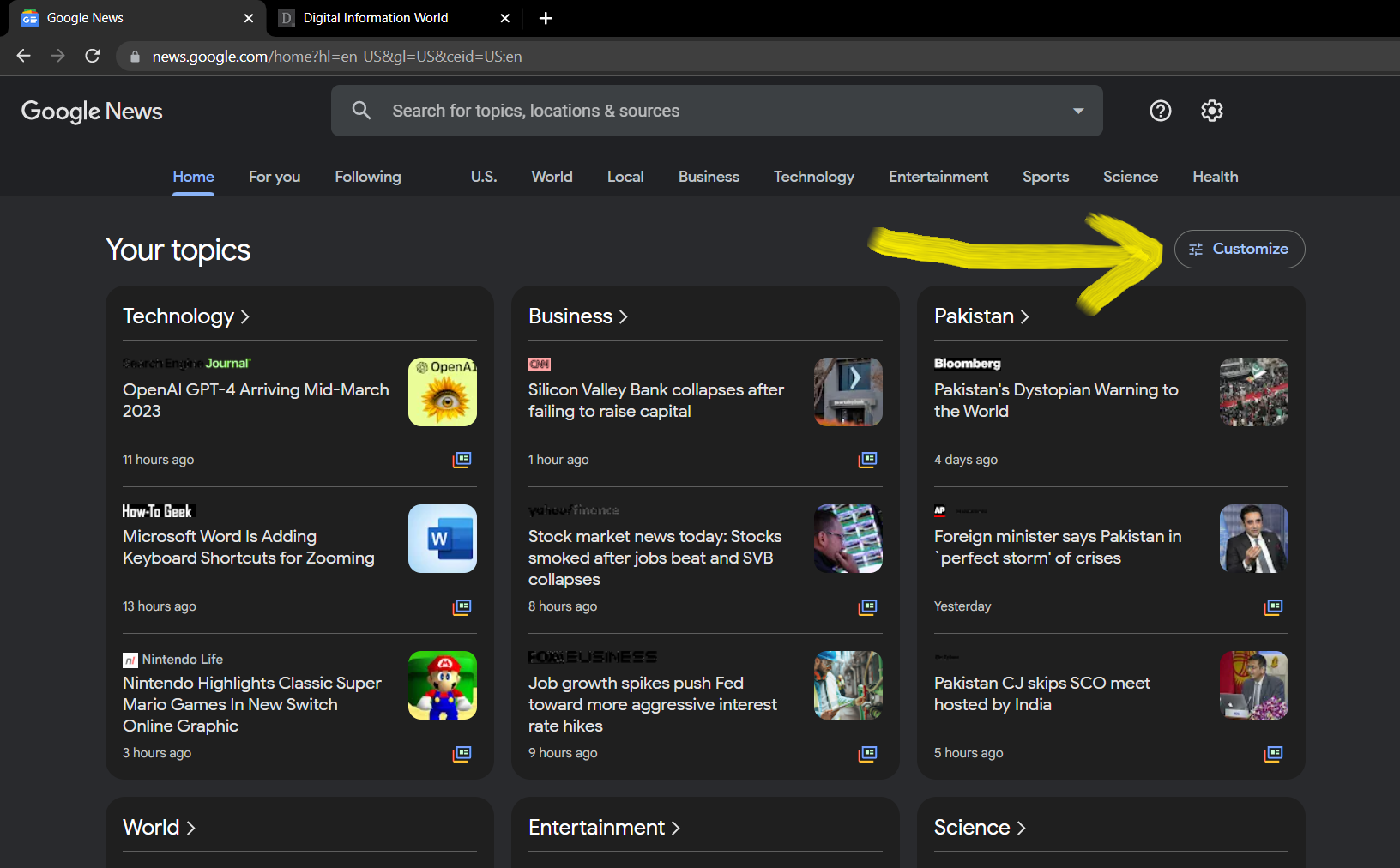Click the Microsoft Word logo thumbnail
1400x868 pixels.
(443, 539)
